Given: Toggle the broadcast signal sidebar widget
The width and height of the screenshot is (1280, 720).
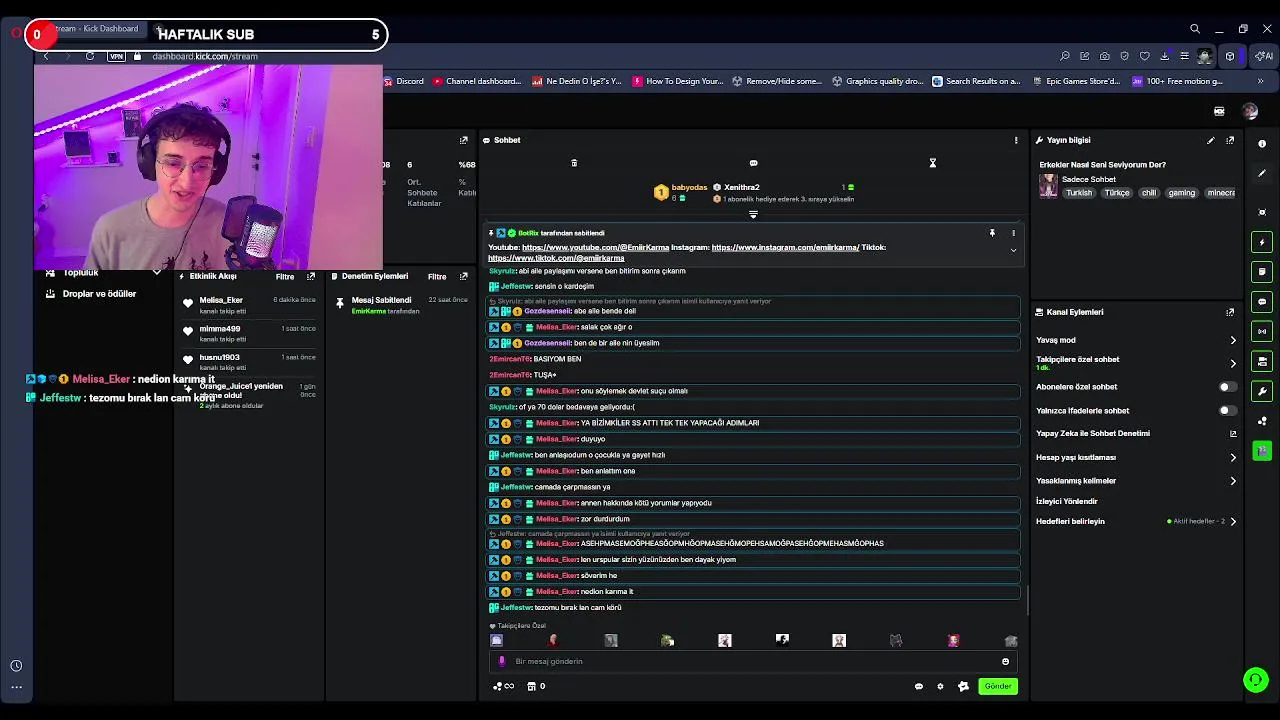Looking at the screenshot, I should coord(1262,331).
